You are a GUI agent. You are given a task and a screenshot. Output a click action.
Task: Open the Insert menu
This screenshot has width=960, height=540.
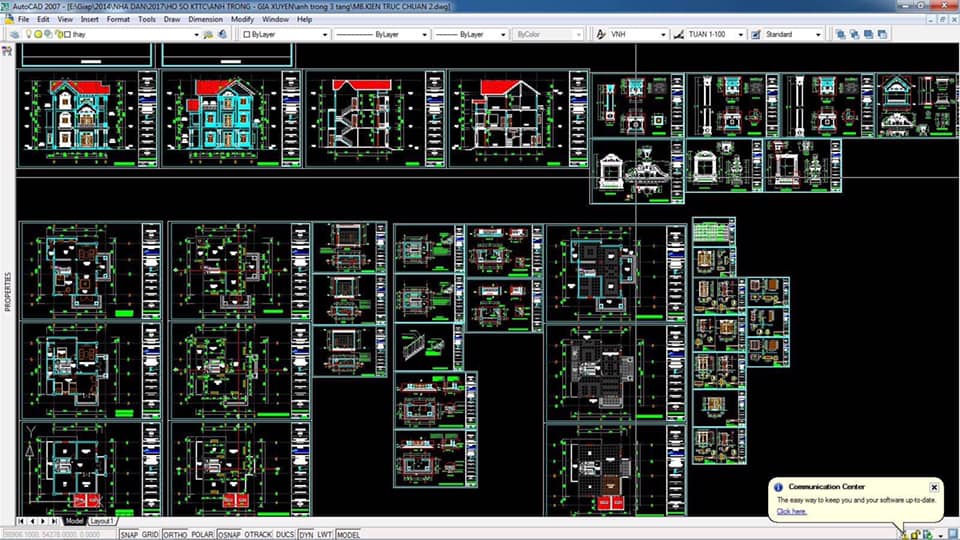(x=89, y=20)
